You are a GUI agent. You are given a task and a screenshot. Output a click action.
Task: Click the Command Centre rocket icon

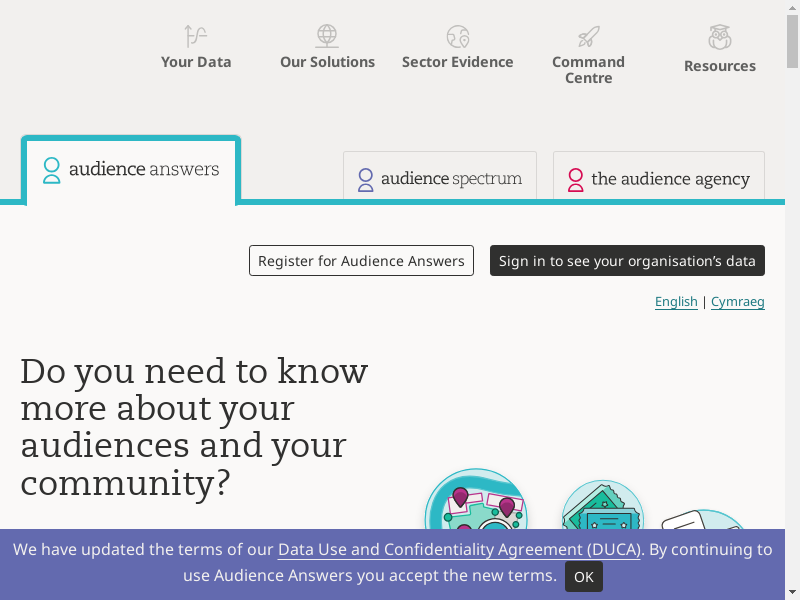tap(588, 37)
